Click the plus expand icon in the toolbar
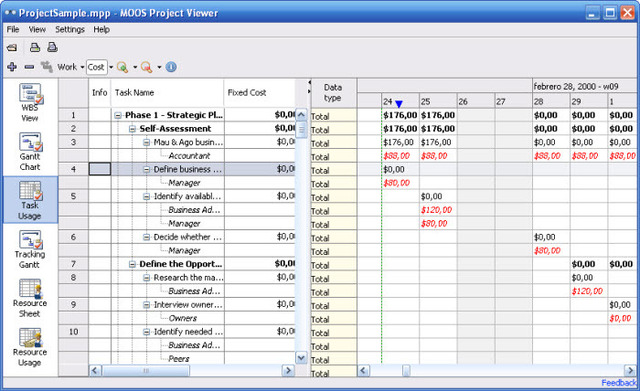Image resolution: width=640 pixels, height=391 pixels. point(12,67)
